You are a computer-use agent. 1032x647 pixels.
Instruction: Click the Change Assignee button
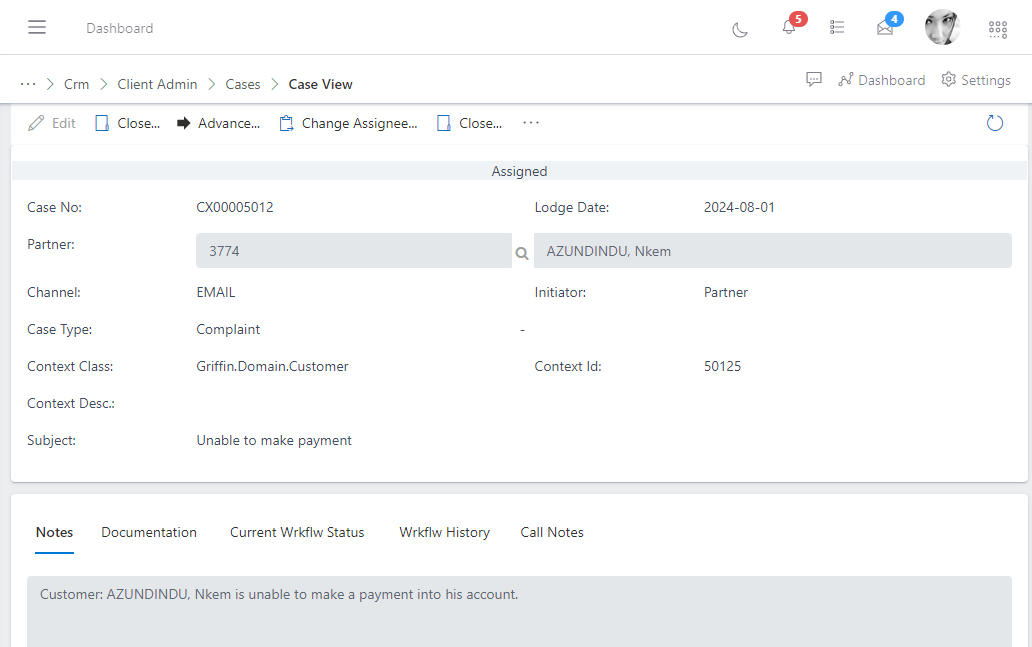click(x=348, y=123)
